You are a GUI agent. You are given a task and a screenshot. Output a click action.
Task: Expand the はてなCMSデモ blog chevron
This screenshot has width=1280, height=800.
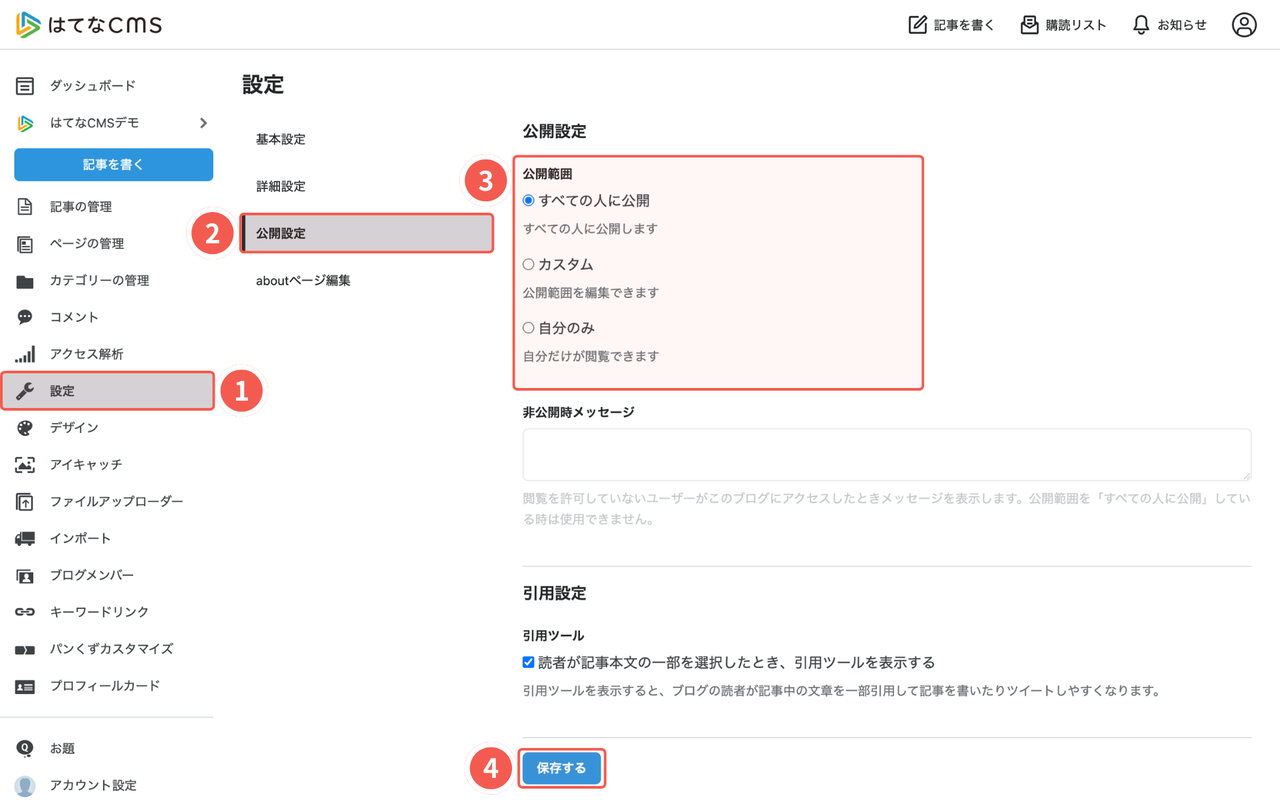click(x=204, y=123)
